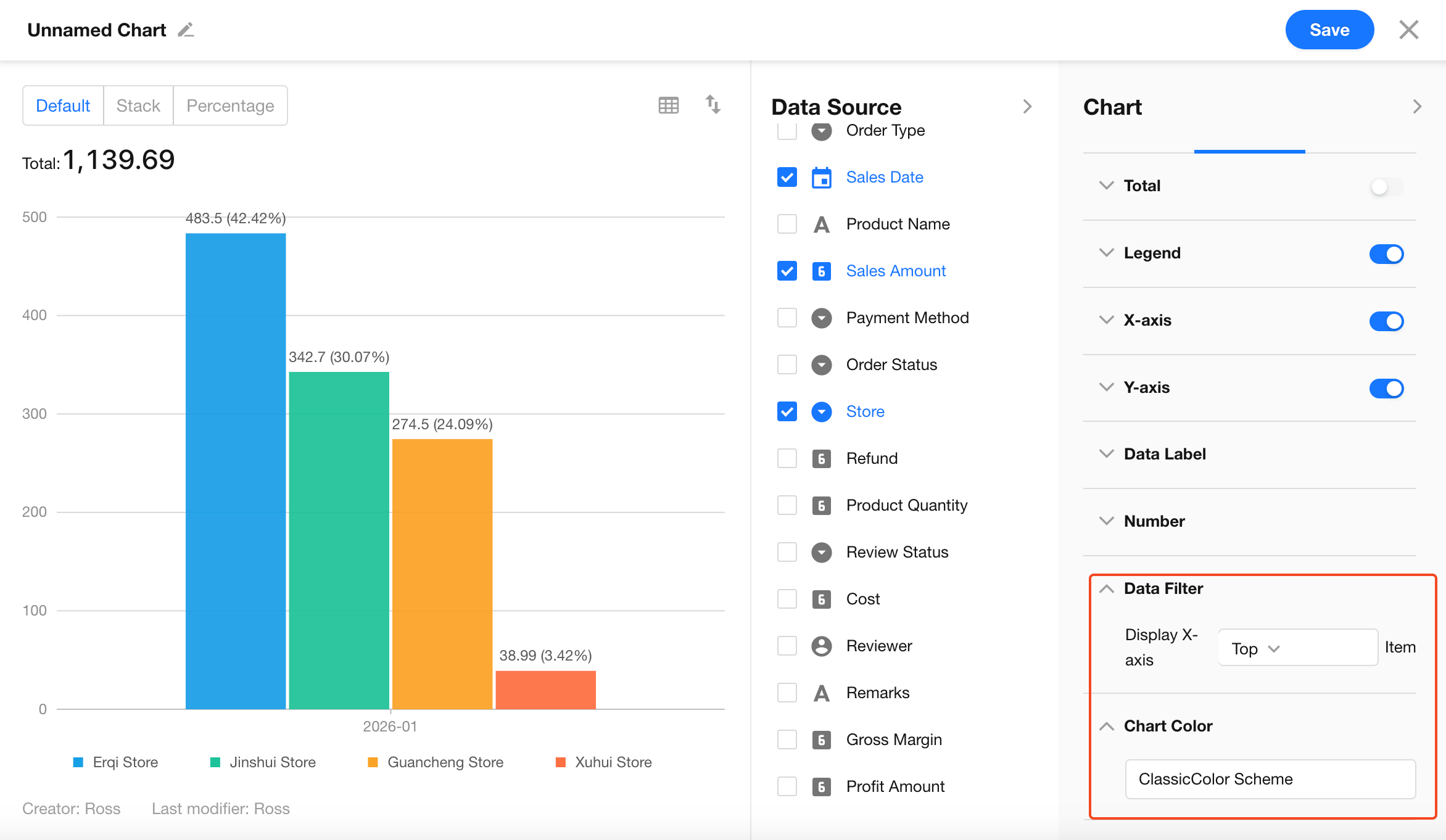Click the ClassicColor Scheme field
The width and height of the screenshot is (1446, 840).
pos(1270,779)
